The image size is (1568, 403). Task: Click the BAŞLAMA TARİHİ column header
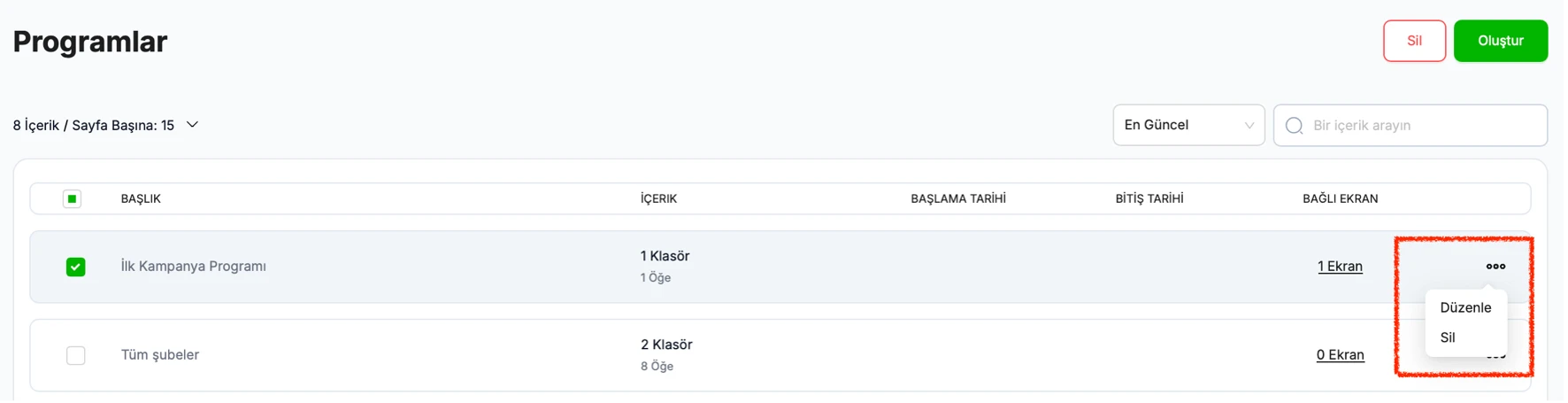pos(958,198)
